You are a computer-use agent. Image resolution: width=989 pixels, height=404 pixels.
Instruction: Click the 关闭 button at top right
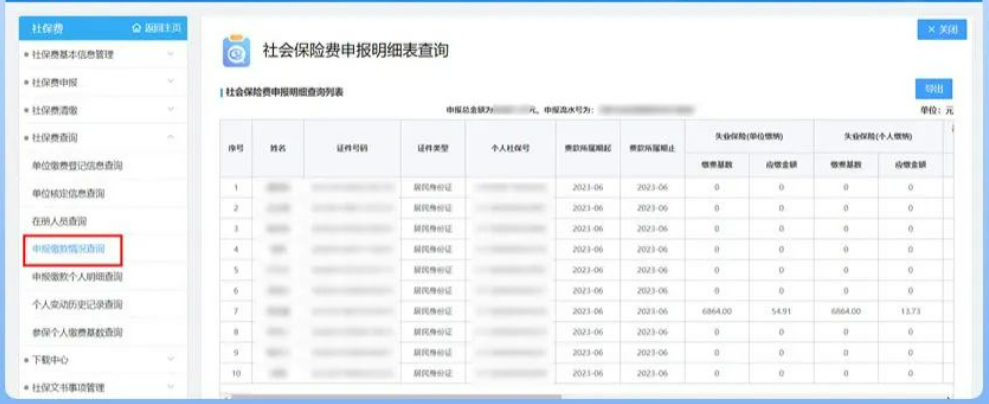(941, 30)
